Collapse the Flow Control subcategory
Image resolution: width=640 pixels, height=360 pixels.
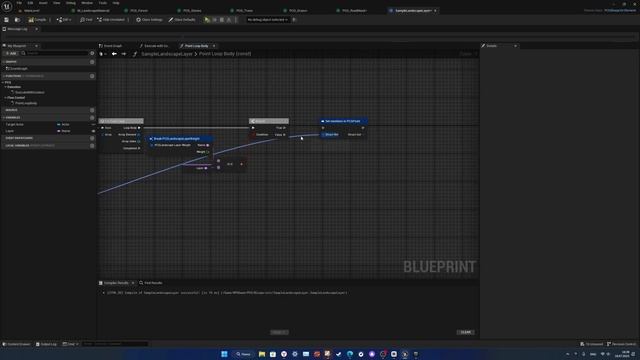coord(5,98)
